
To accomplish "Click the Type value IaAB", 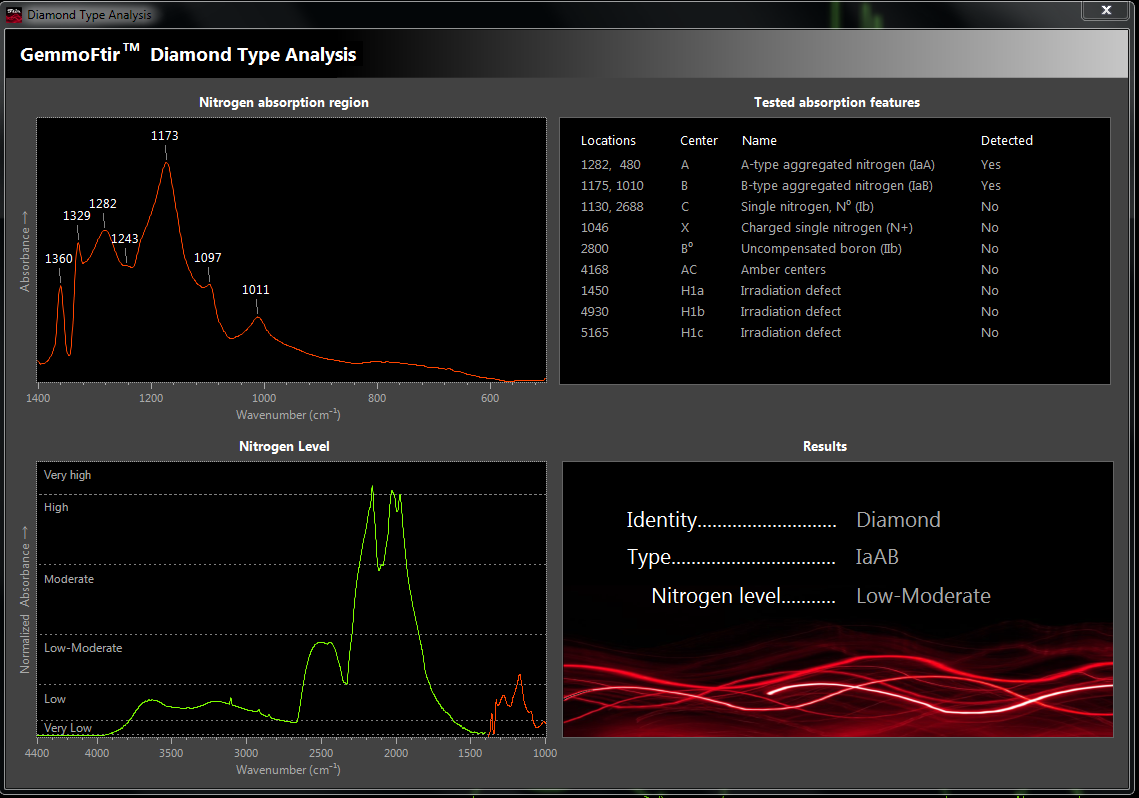I will point(877,557).
